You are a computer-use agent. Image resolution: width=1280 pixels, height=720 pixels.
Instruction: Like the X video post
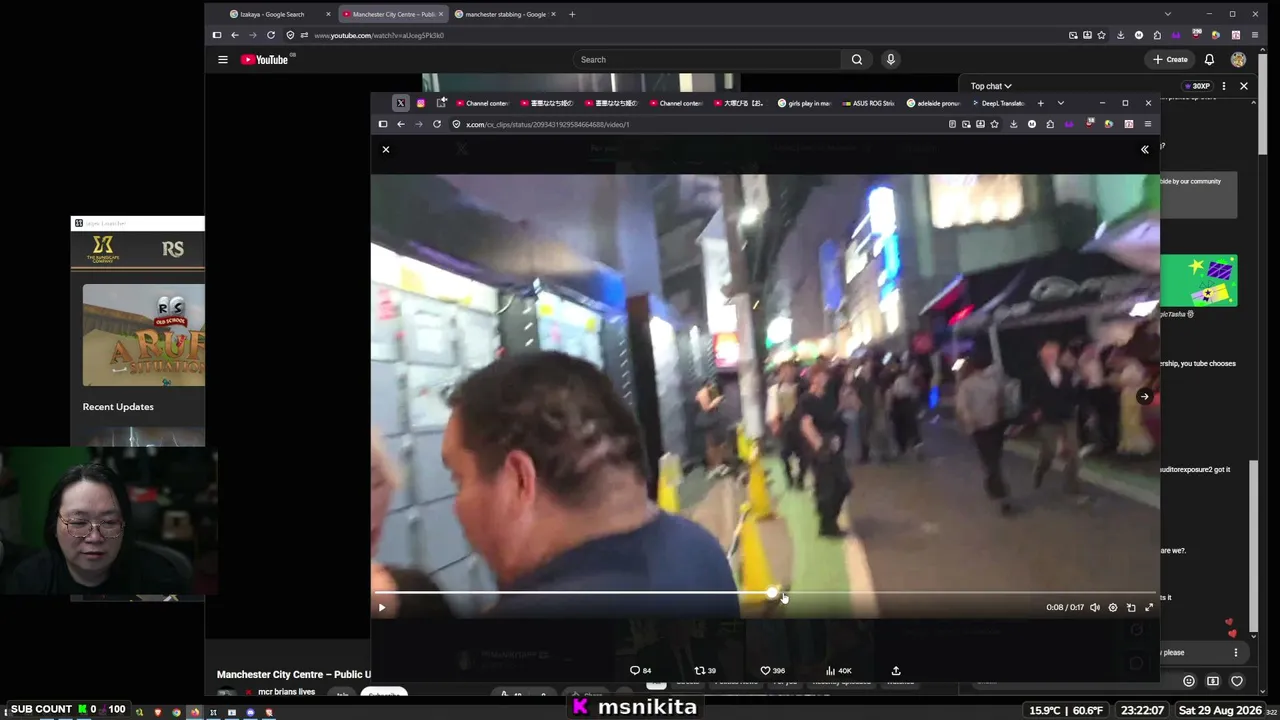point(772,671)
